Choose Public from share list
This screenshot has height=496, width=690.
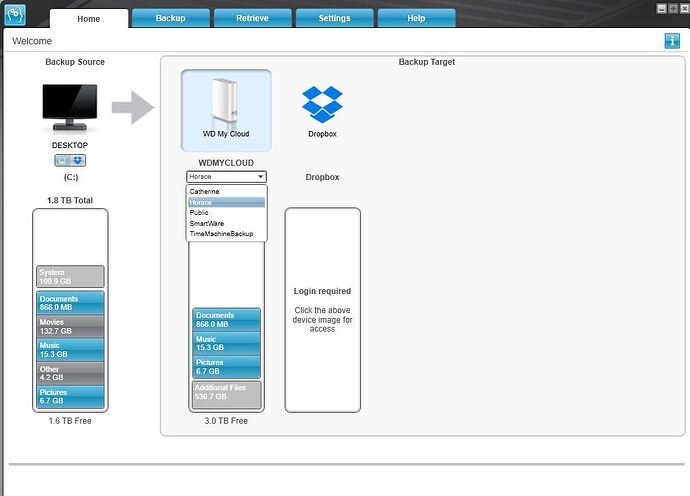pos(226,213)
